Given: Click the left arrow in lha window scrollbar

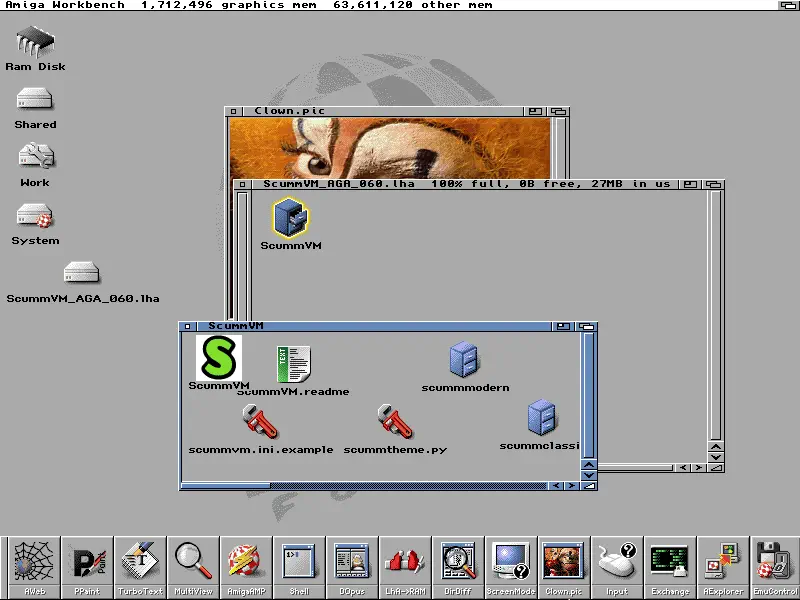Looking at the screenshot, I should point(683,468).
